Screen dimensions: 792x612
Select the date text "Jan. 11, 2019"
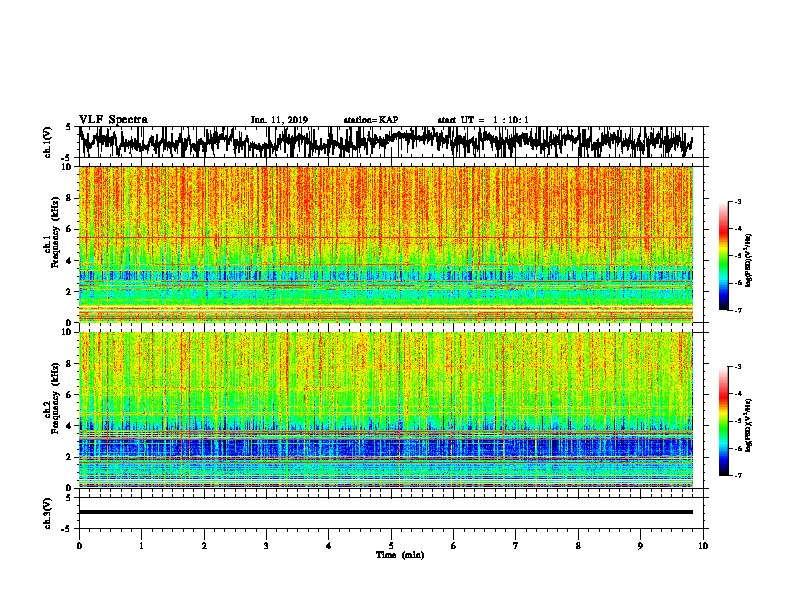[279, 120]
